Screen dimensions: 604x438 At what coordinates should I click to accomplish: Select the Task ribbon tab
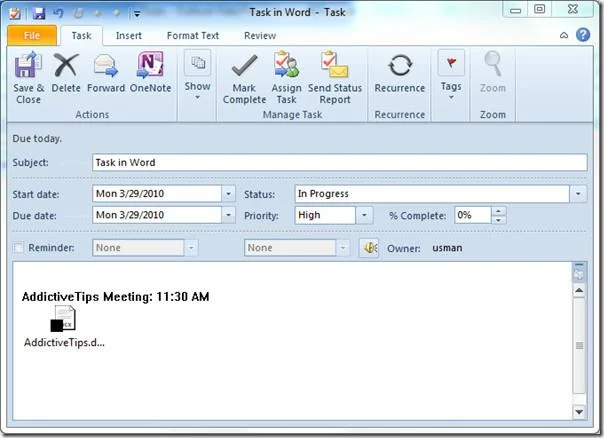[81, 36]
